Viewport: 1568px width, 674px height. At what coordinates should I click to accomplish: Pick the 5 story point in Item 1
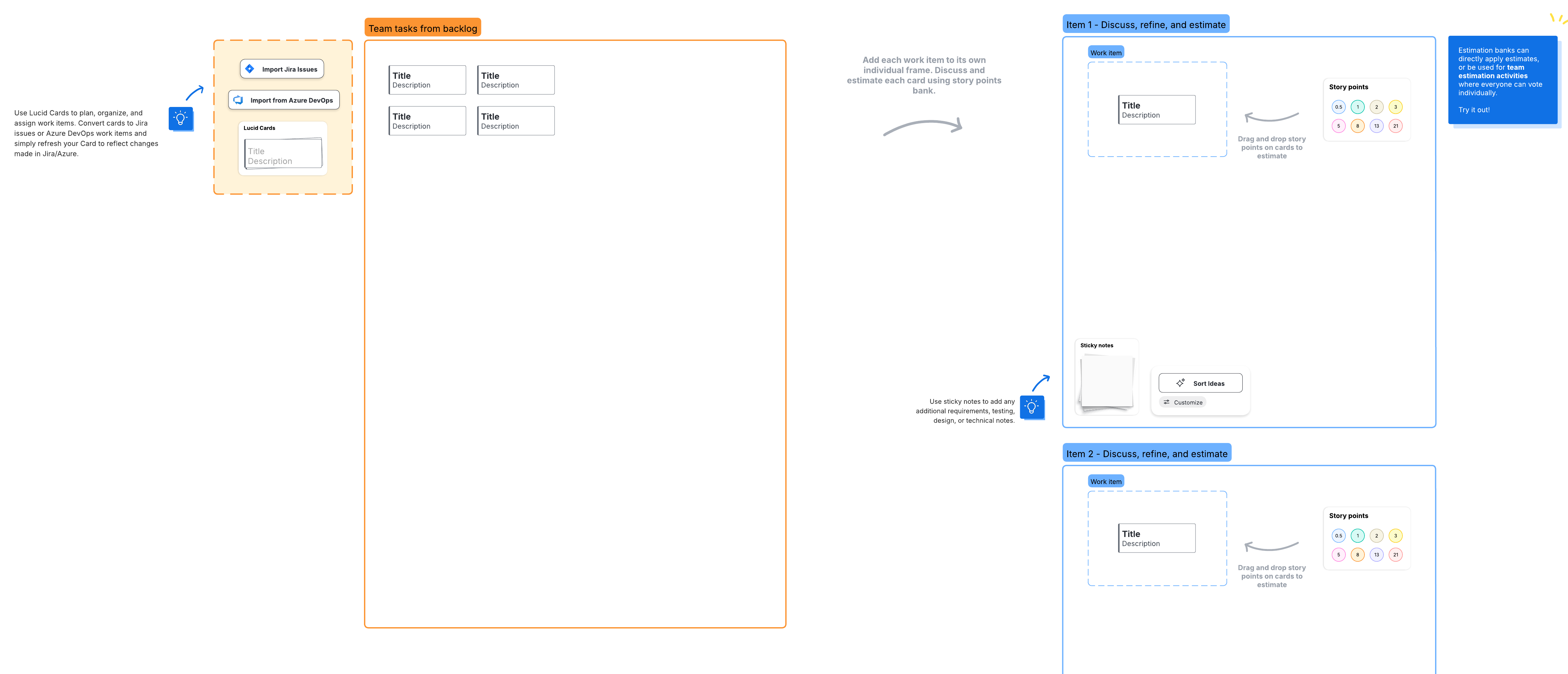[x=1339, y=126]
